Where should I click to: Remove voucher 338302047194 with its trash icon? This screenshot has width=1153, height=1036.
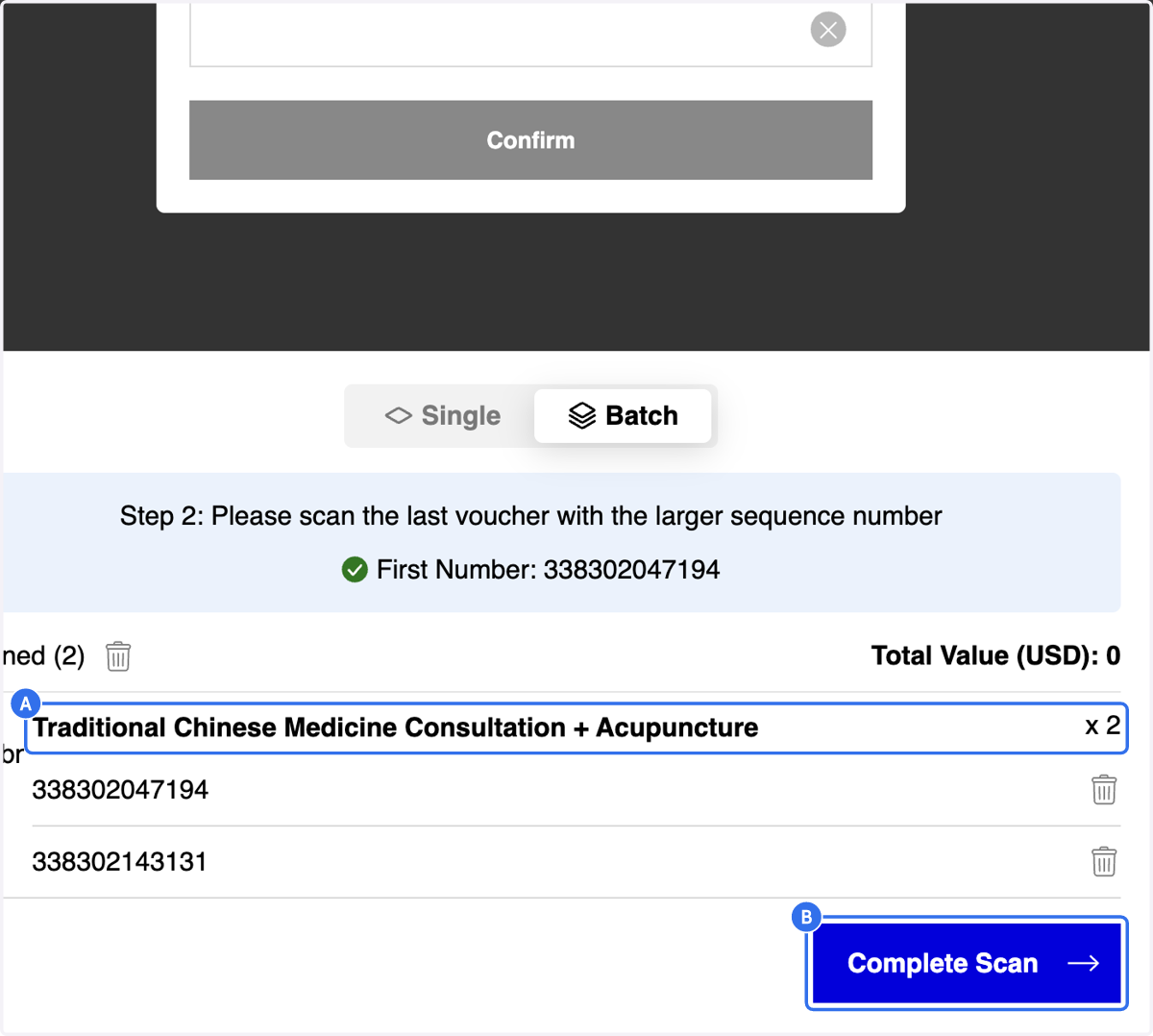1104,790
